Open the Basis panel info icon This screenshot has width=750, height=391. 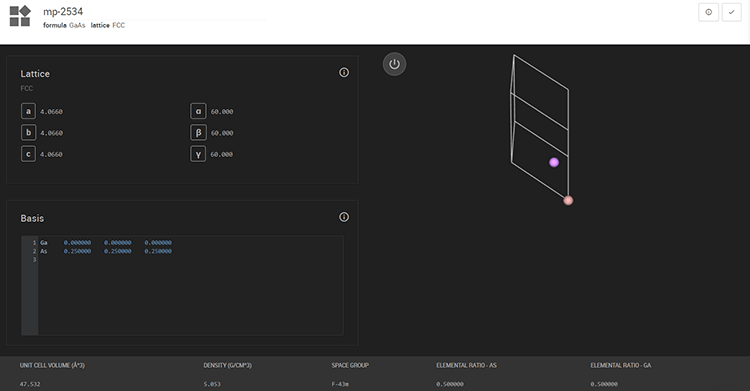click(x=344, y=217)
